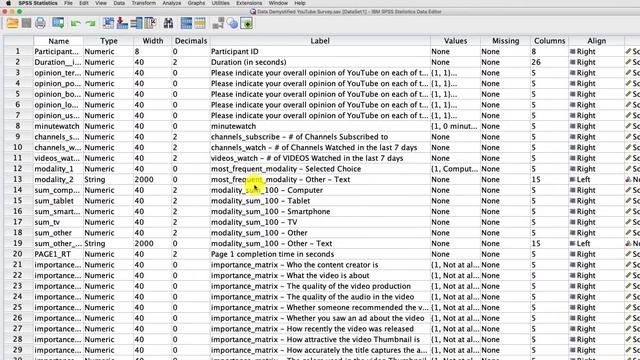Click the Columns column header
This screenshot has height=360, width=640.
[x=549, y=41]
